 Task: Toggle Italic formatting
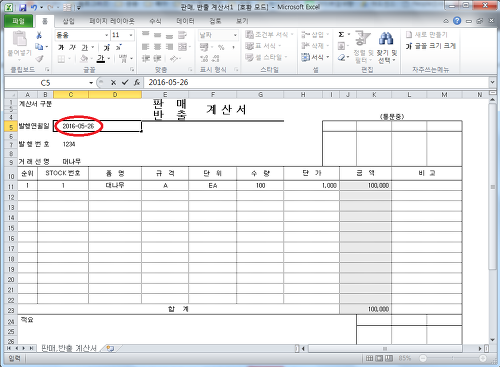(x=73, y=48)
